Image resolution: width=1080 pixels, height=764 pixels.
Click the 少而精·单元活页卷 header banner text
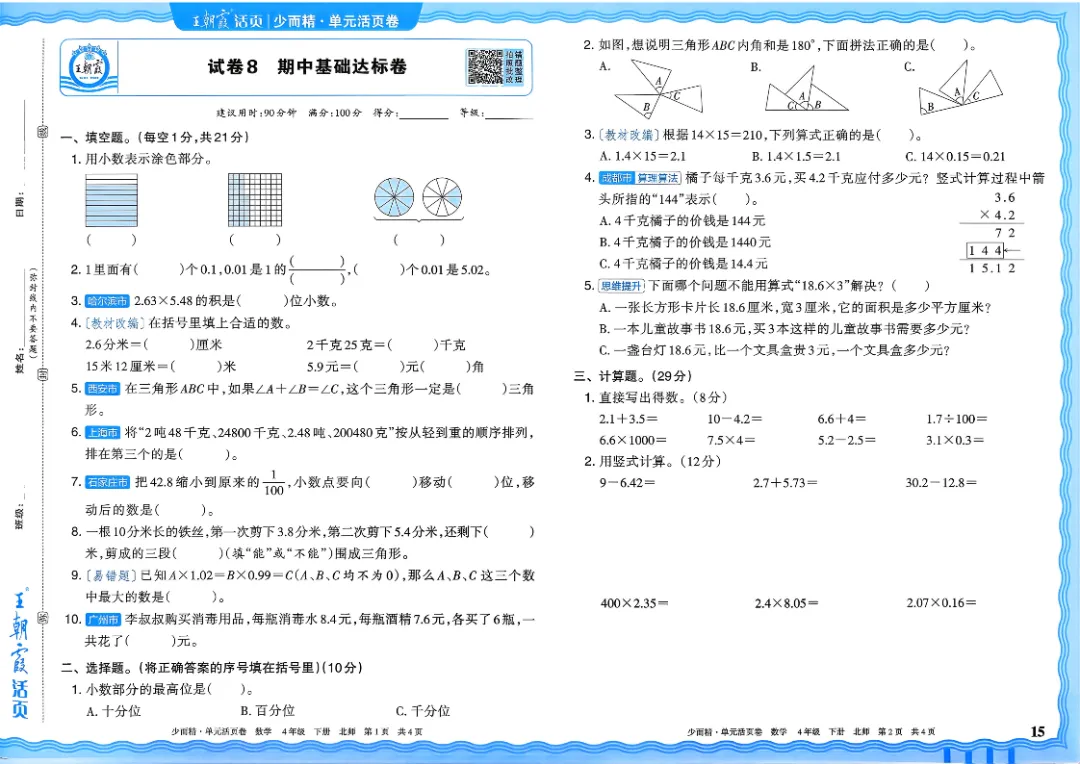pos(336,21)
